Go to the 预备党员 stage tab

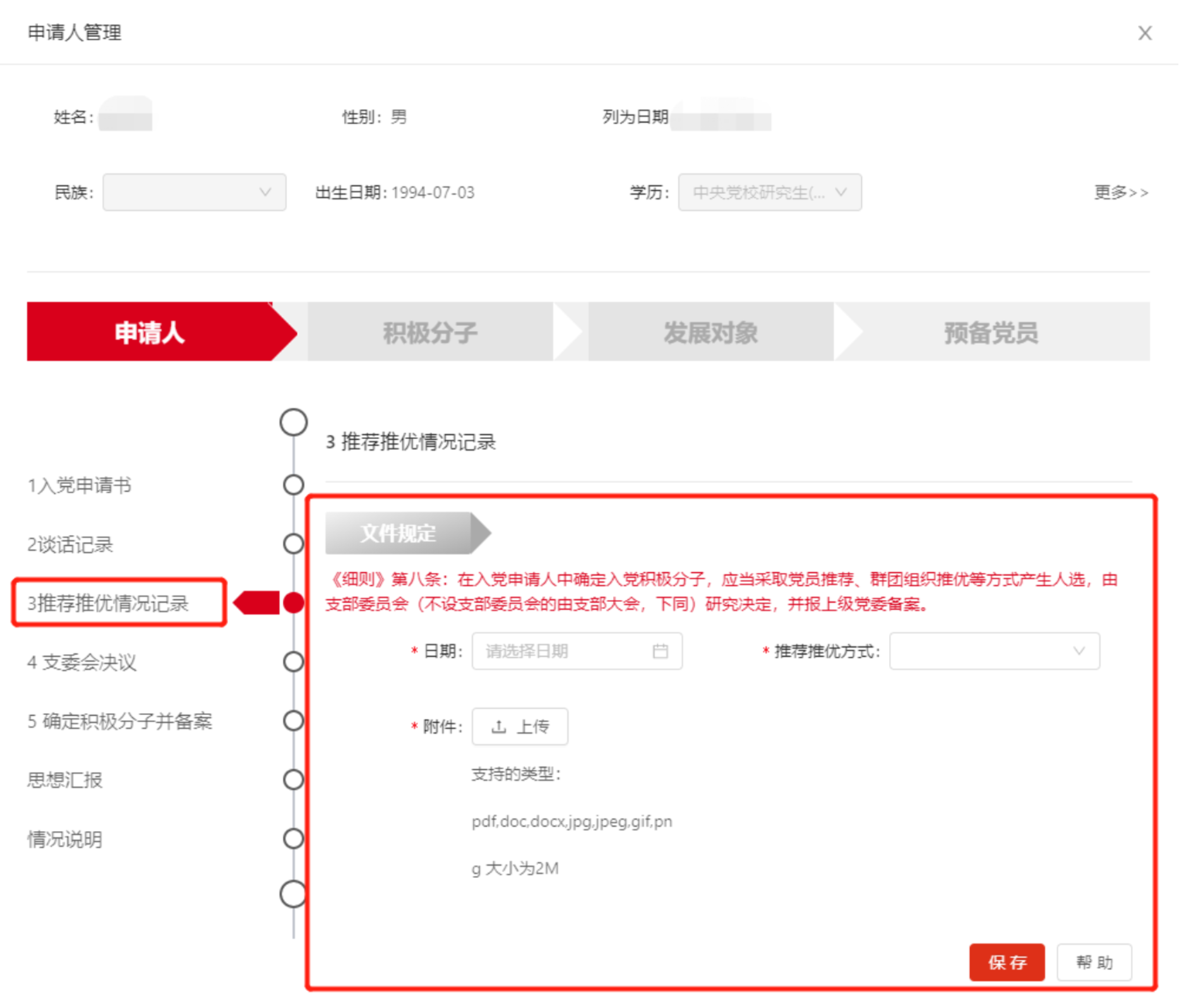click(991, 332)
